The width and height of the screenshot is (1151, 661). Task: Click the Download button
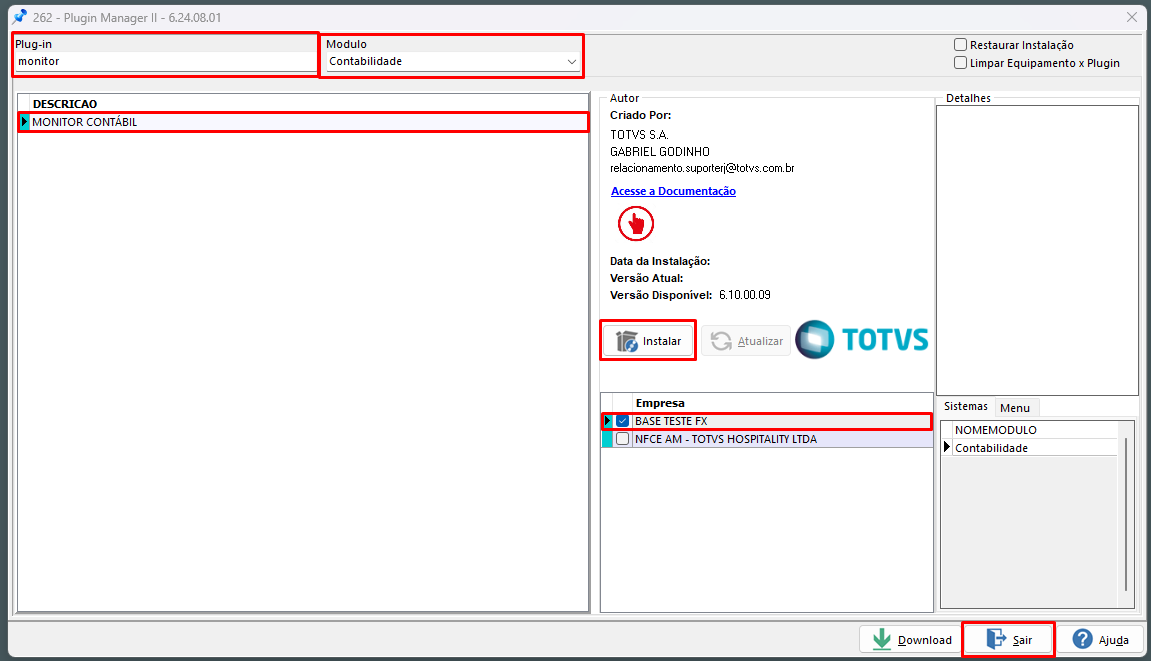tap(911, 640)
